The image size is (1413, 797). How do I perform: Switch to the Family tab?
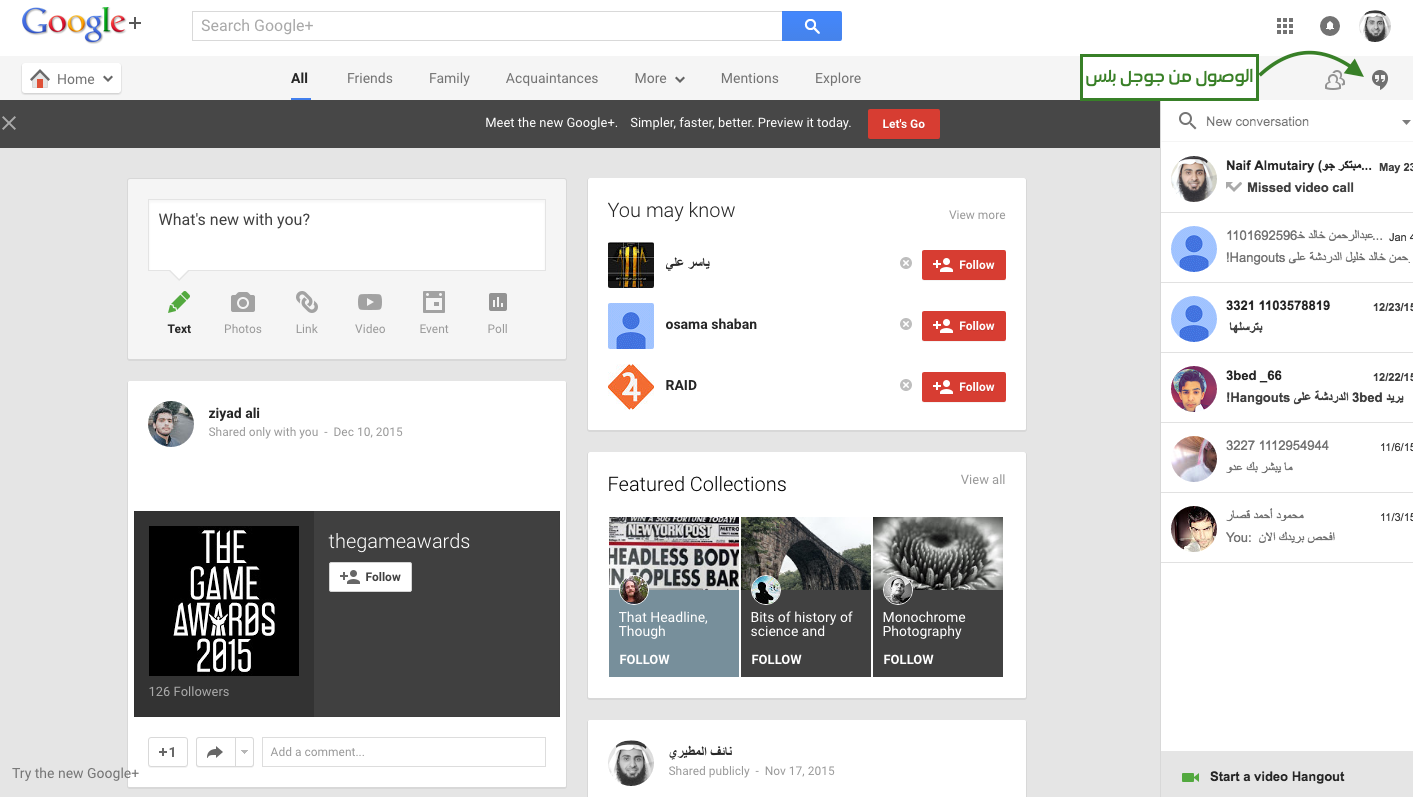pyautogui.click(x=449, y=78)
